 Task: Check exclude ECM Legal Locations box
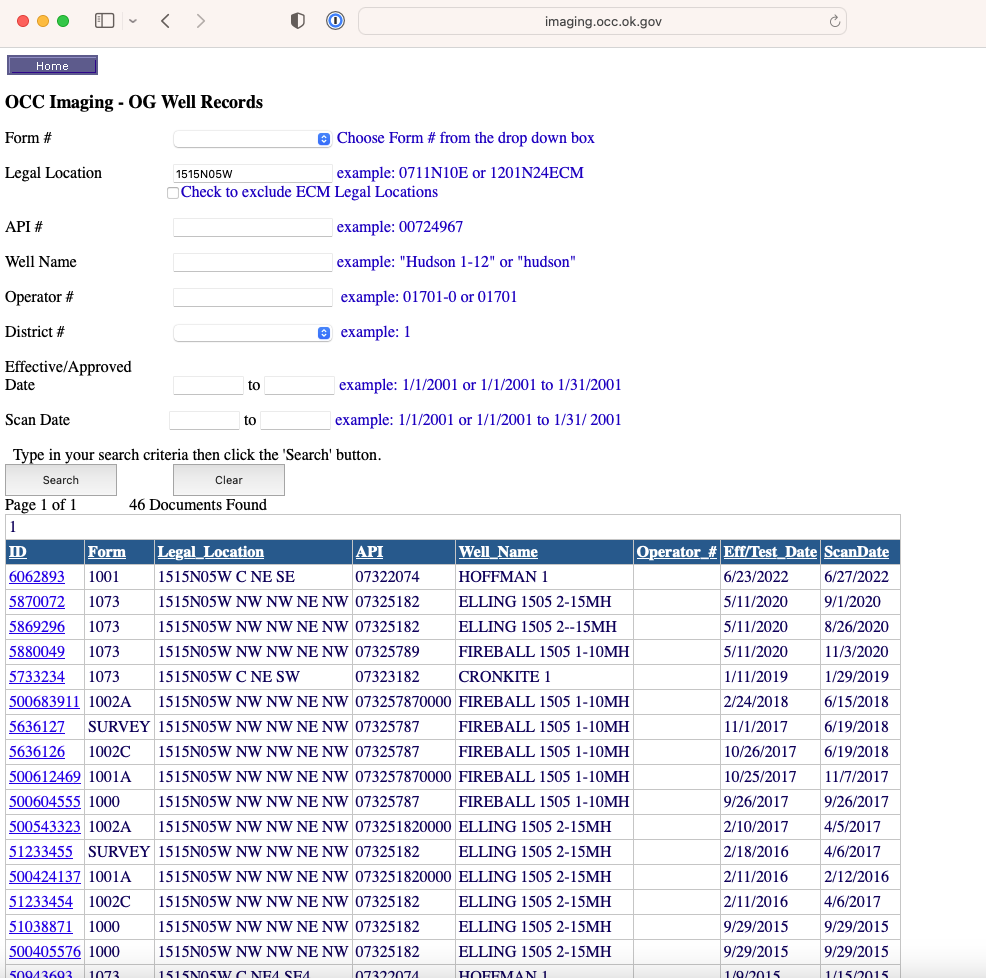[x=172, y=193]
